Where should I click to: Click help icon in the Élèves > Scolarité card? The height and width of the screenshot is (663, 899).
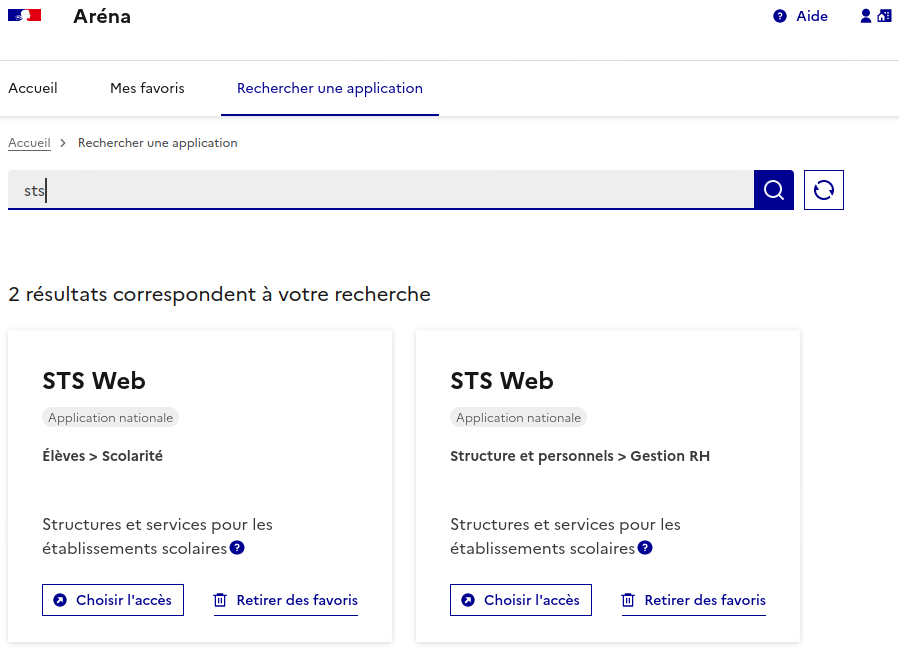coord(237,548)
